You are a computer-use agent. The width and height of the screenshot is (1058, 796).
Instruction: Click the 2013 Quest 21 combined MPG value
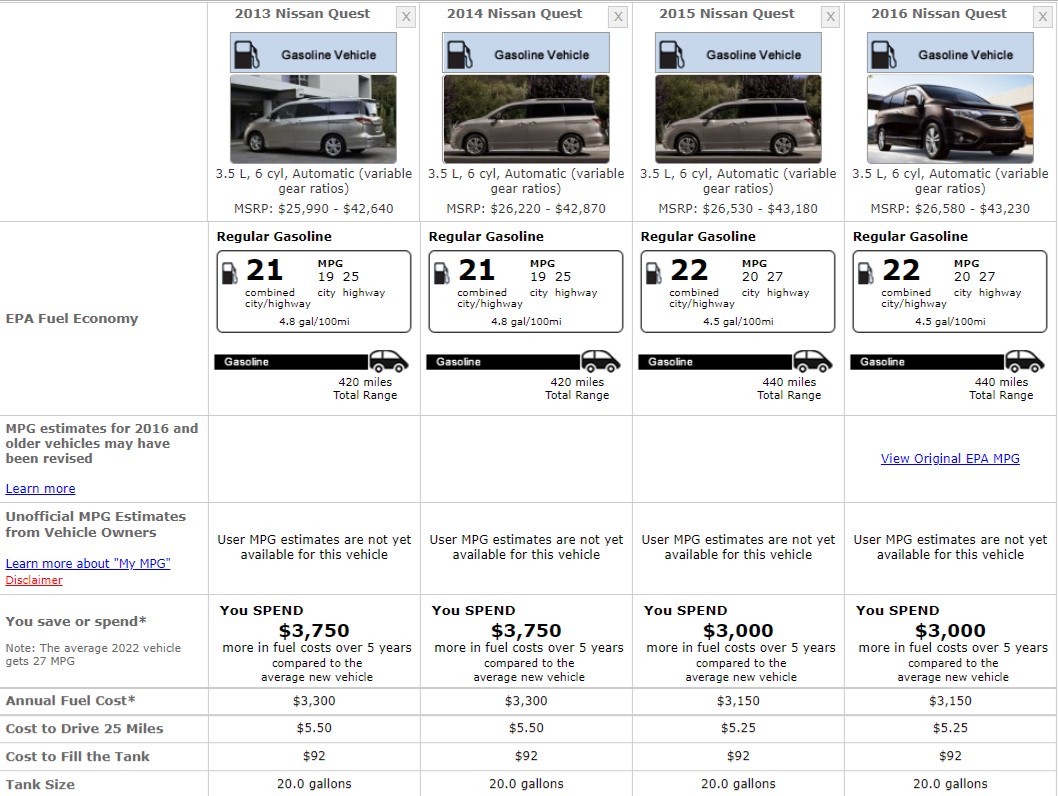pyautogui.click(x=264, y=271)
